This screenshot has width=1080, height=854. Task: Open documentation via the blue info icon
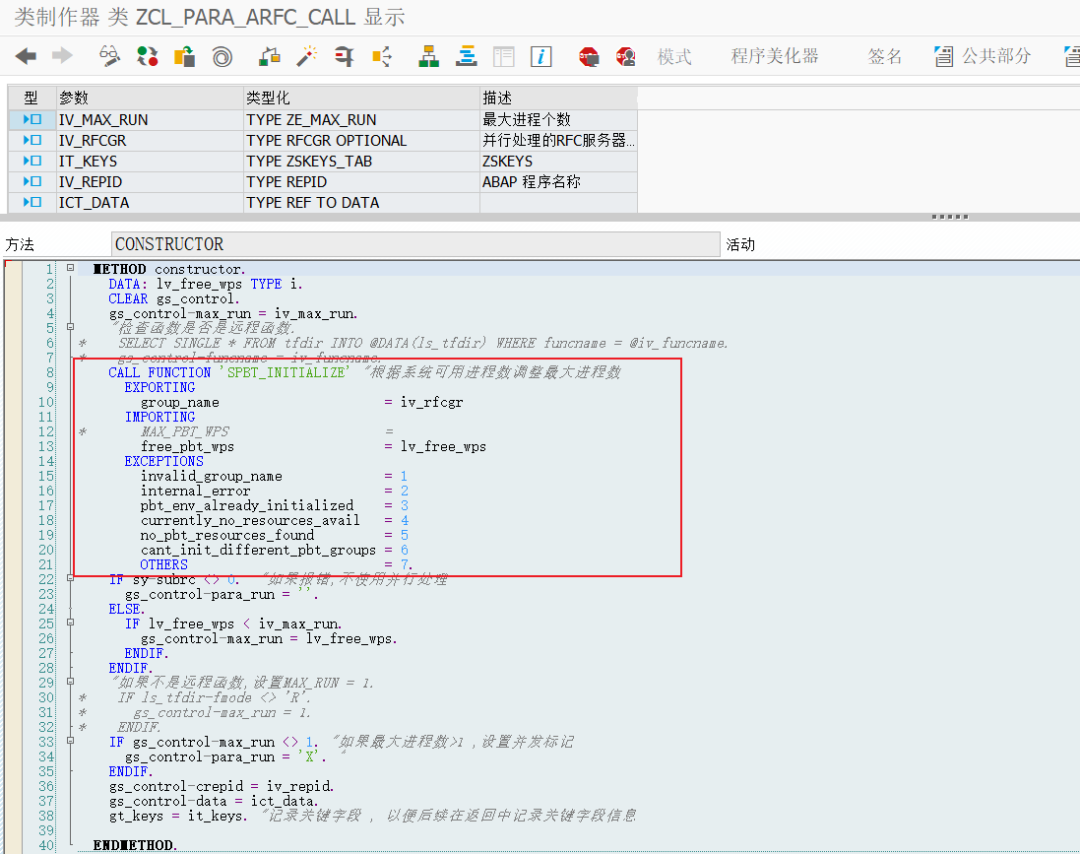[541, 56]
